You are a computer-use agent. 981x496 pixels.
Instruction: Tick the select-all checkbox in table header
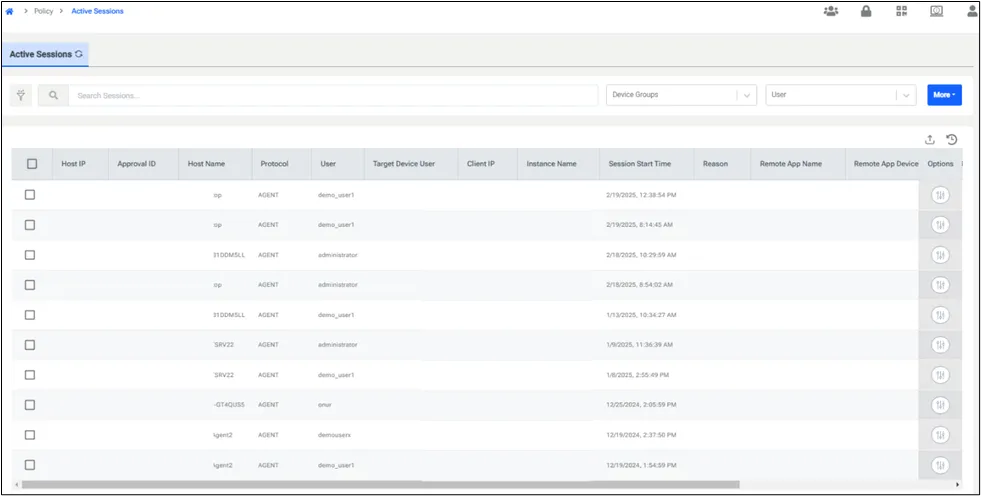click(x=32, y=164)
